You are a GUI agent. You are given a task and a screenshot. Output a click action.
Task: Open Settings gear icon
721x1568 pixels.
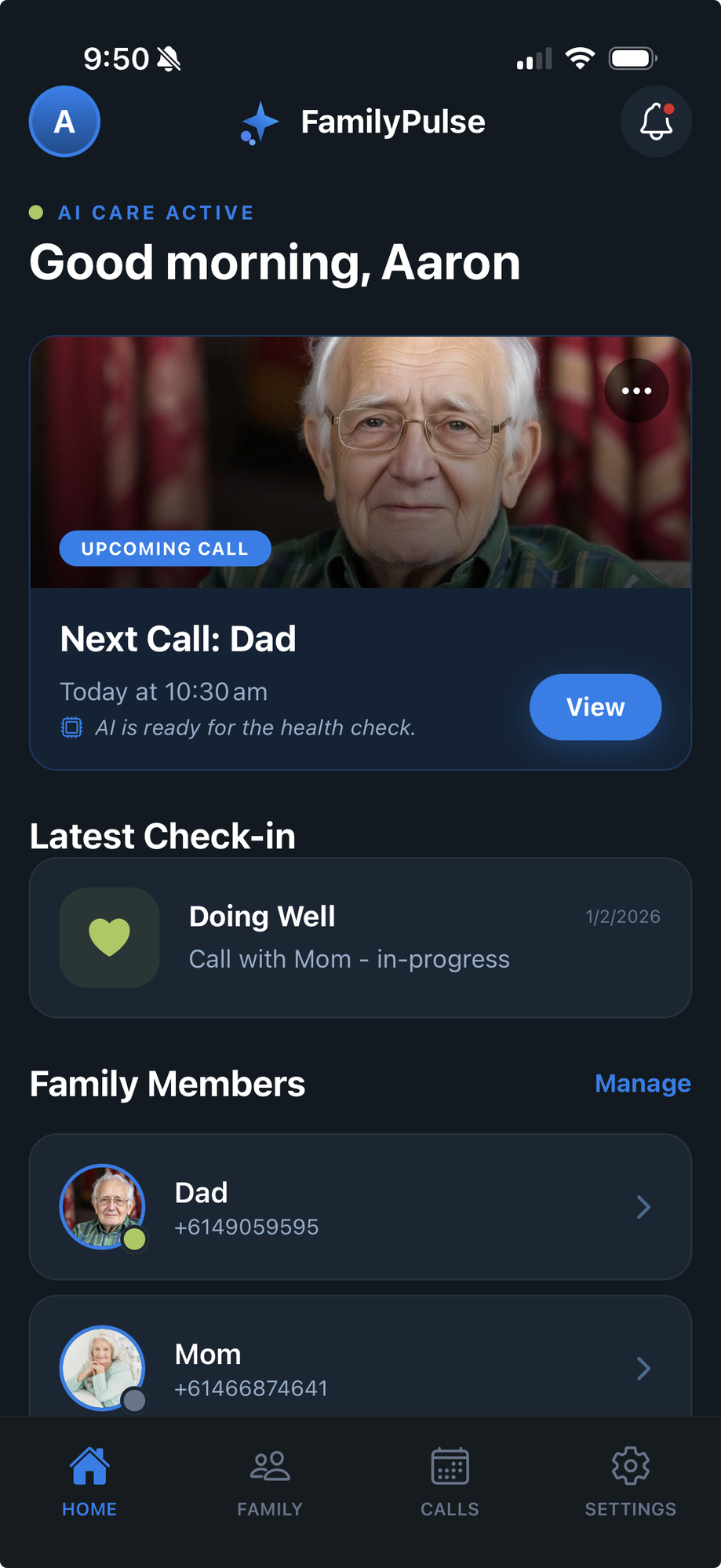tap(630, 1466)
